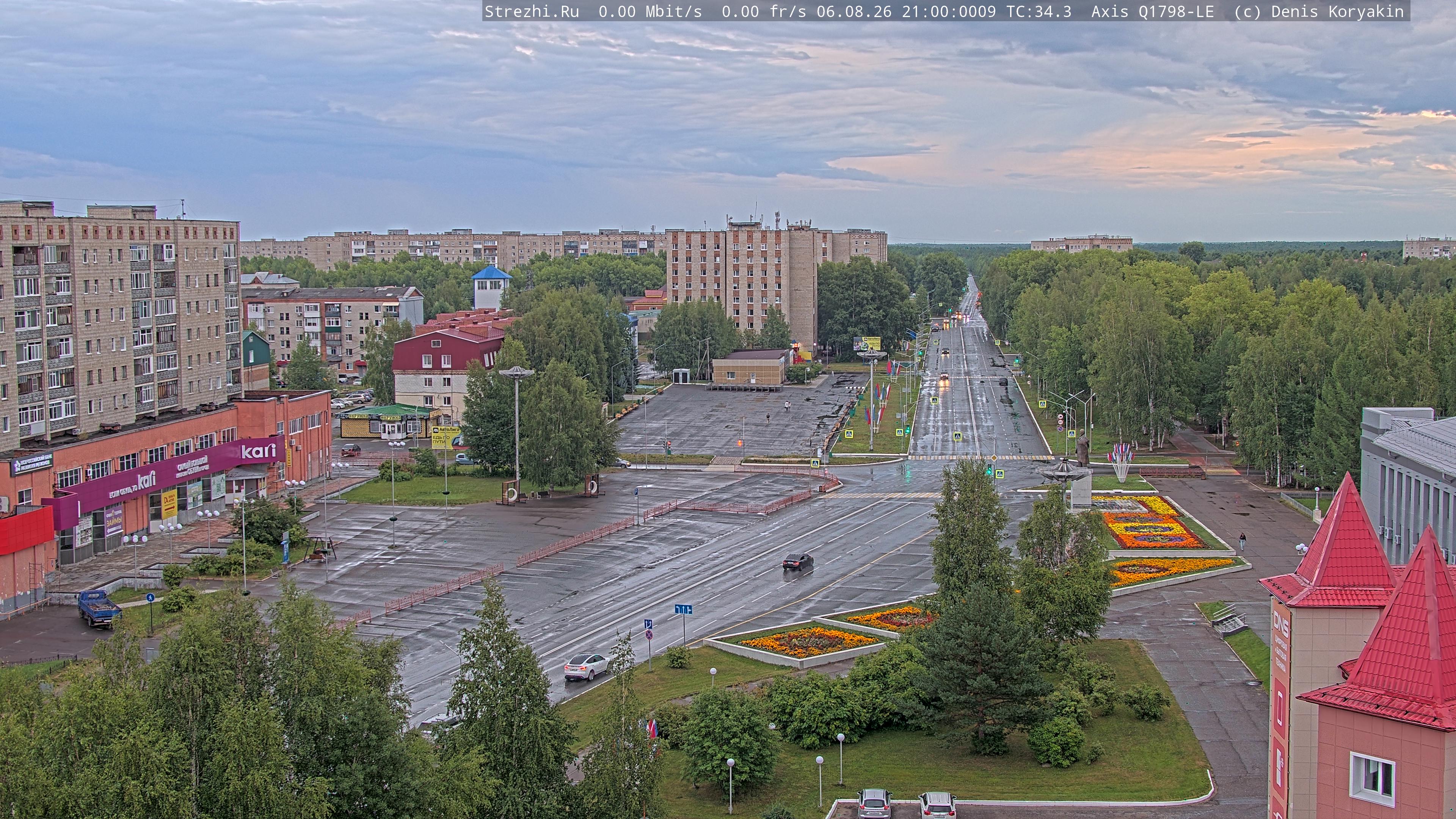This screenshot has height=819, width=1456.
Task: Click the "Axis Q1798-LE" camera model text
Action: 1153,12
